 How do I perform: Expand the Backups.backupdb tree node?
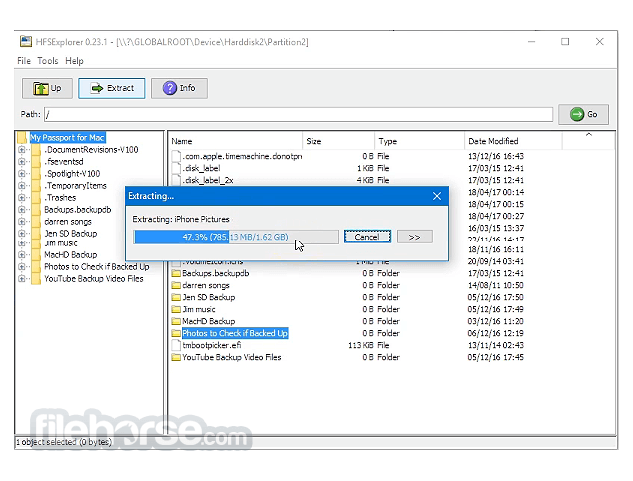22,210
